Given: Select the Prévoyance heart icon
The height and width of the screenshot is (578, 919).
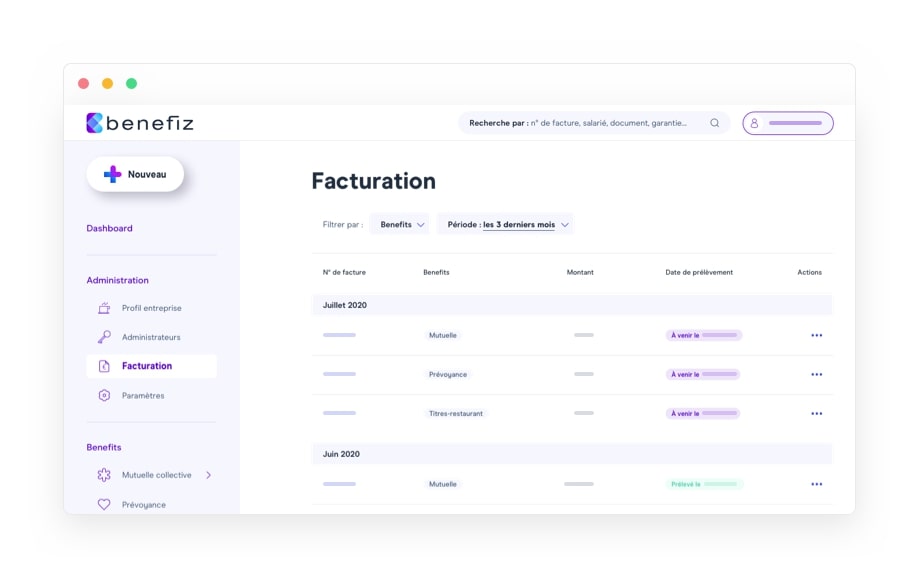Looking at the screenshot, I should pos(104,504).
